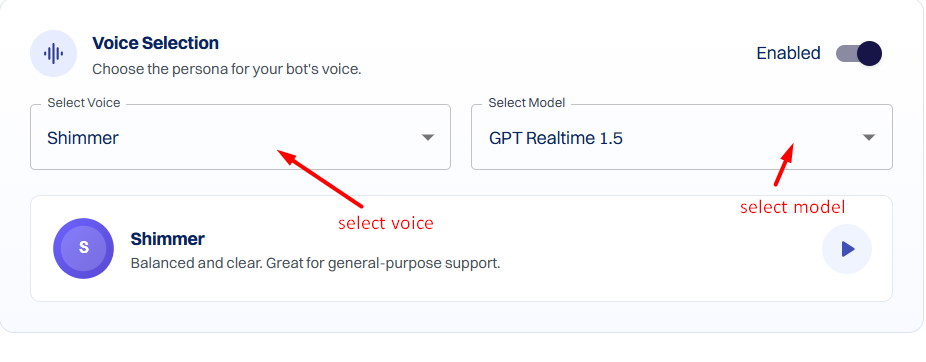Click the Balanced and clear description text
This screenshot has height=362, width=926.
coord(315,263)
